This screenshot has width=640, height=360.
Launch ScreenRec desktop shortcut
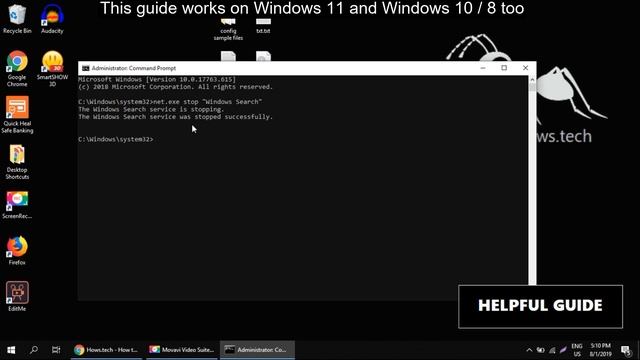tap(17, 205)
